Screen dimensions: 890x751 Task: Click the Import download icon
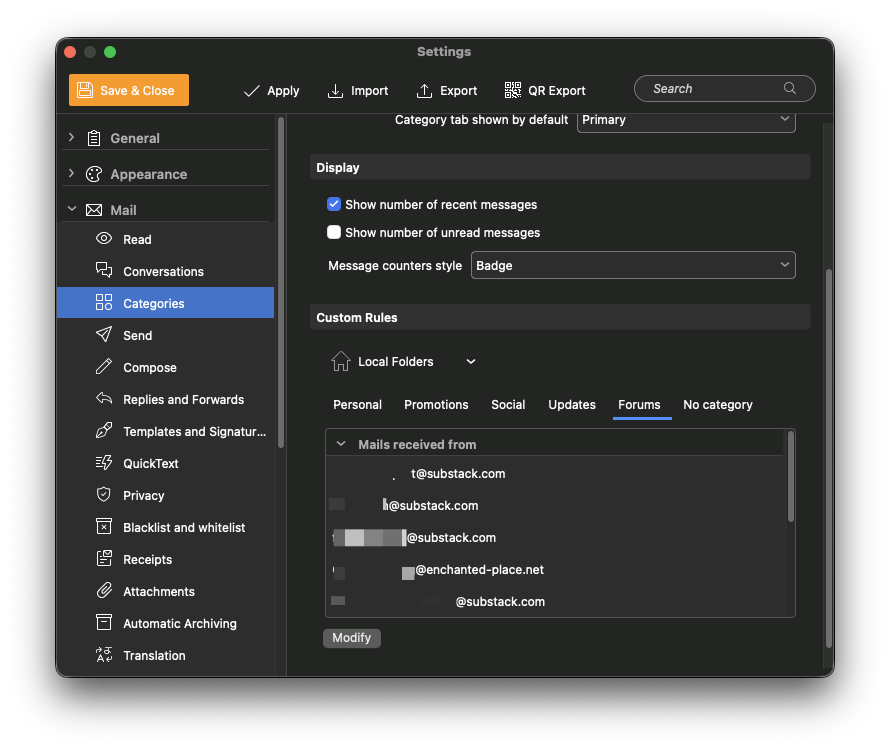click(x=335, y=90)
